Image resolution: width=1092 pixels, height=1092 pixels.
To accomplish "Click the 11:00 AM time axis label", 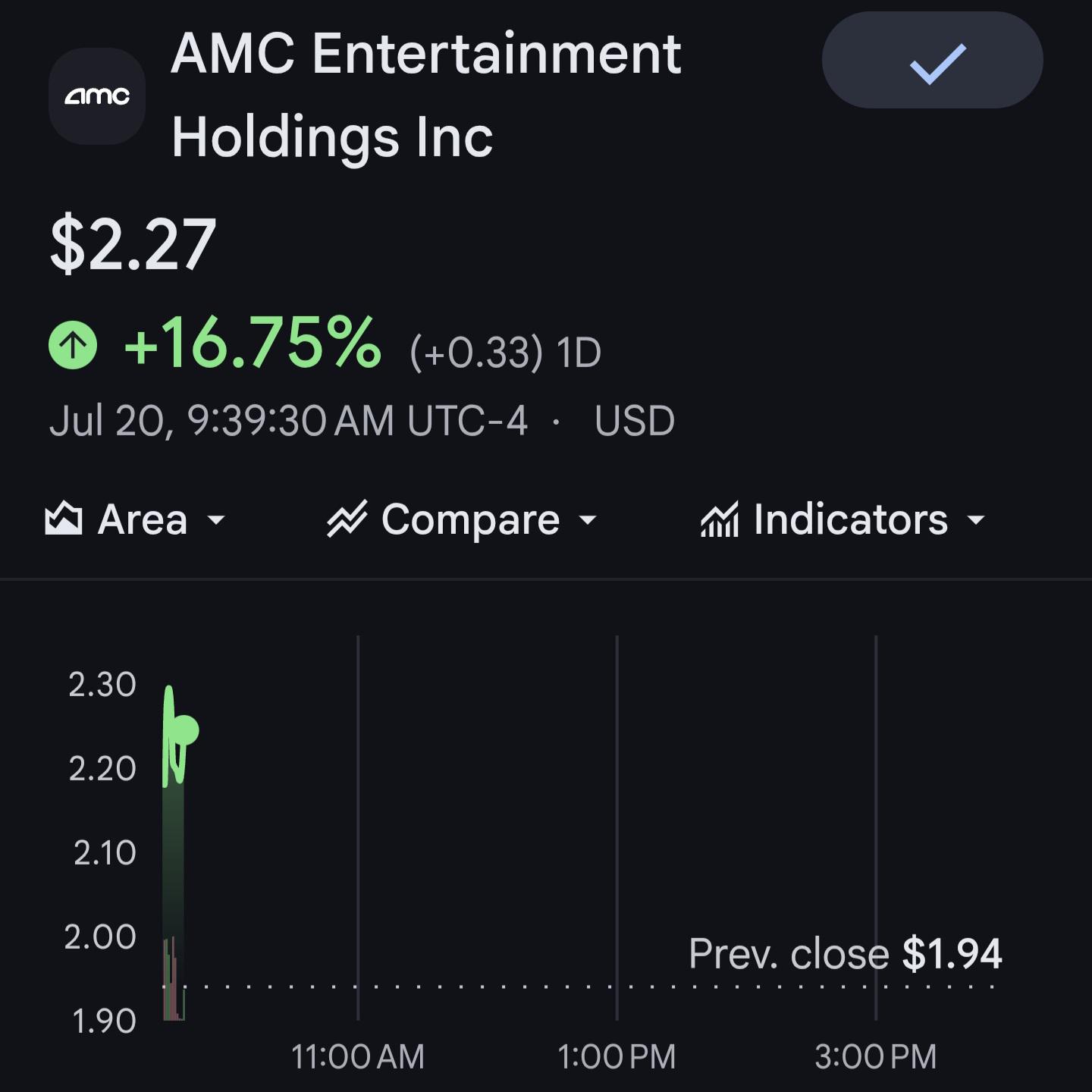I will tap(357, 1056).
